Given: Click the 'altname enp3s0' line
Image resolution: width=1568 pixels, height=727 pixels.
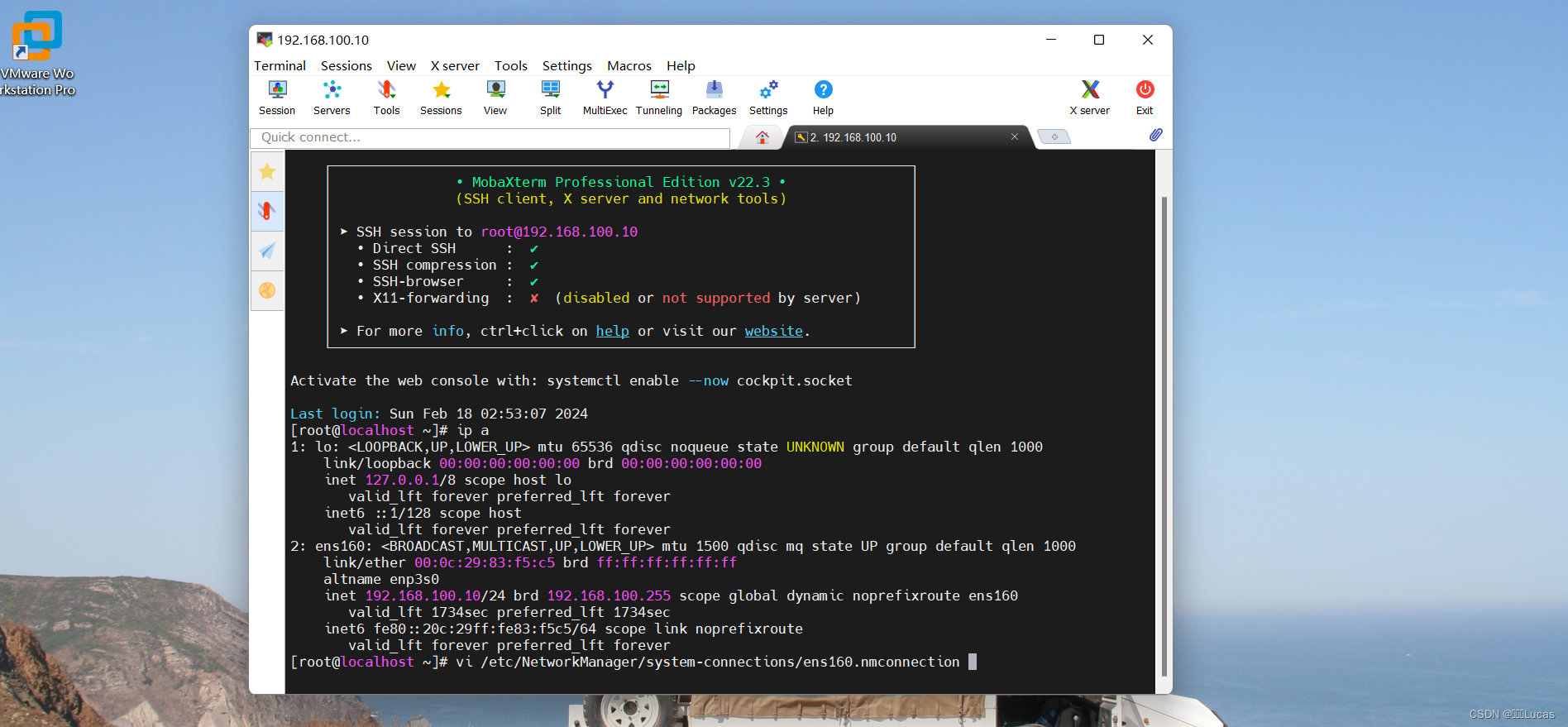Looking at the screenshot, I should (x=381, y=579).
